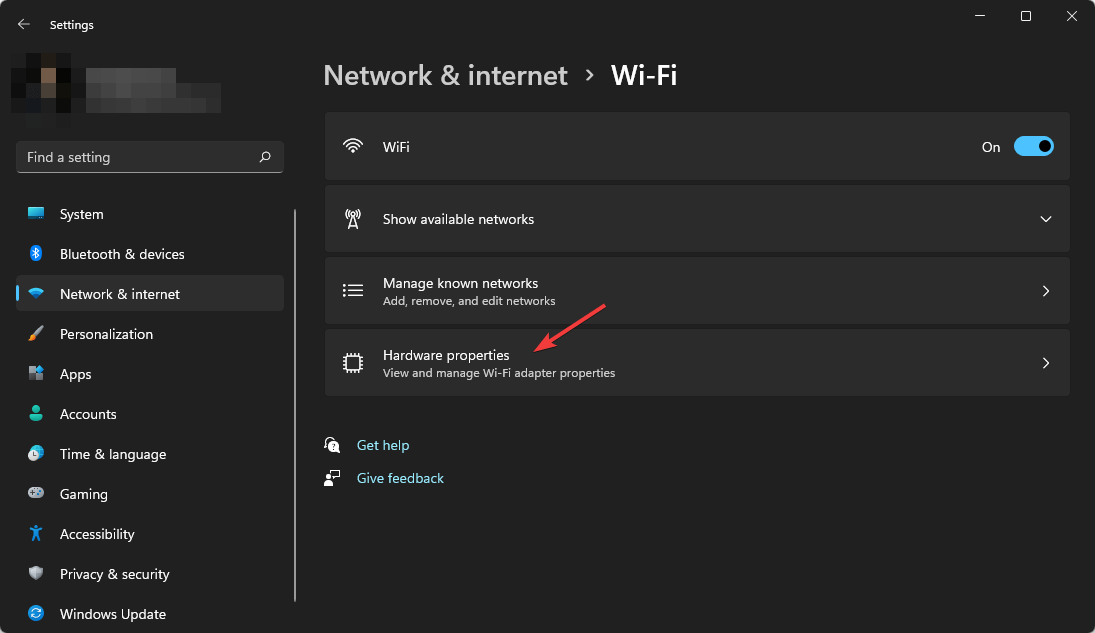Click the Accessibility person icon
Image resolution: width=1095 pixels, height=633 pixels.
(x=36, y=533)
